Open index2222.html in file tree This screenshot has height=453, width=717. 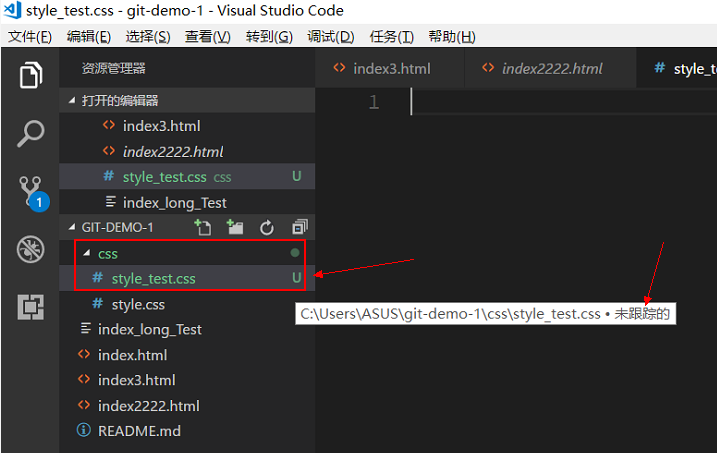pos(187,405)
